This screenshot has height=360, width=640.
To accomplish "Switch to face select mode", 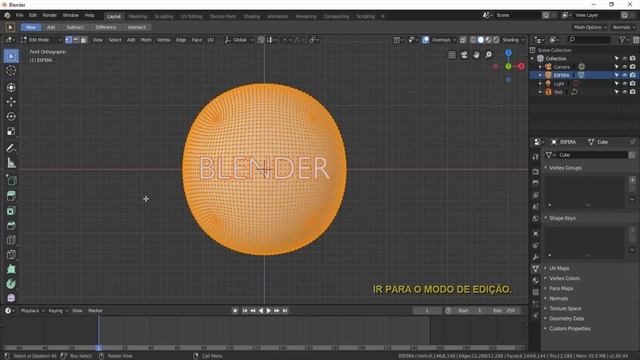I will pos(83,40).
